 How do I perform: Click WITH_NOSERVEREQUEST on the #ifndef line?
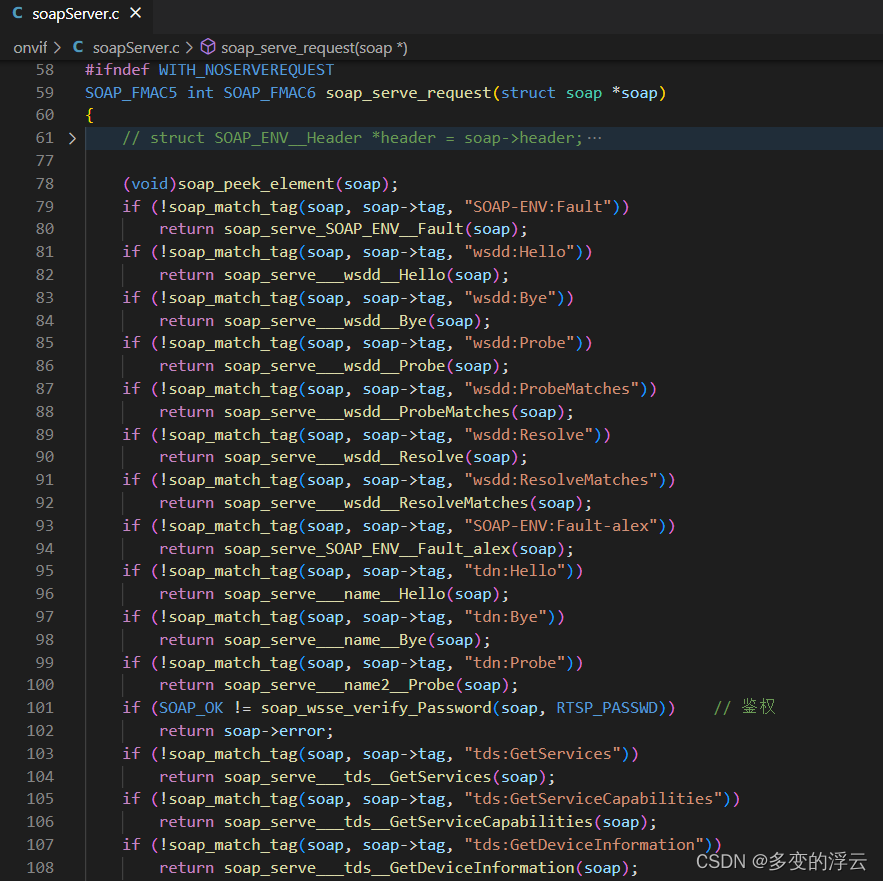click(x=246, y=70)
